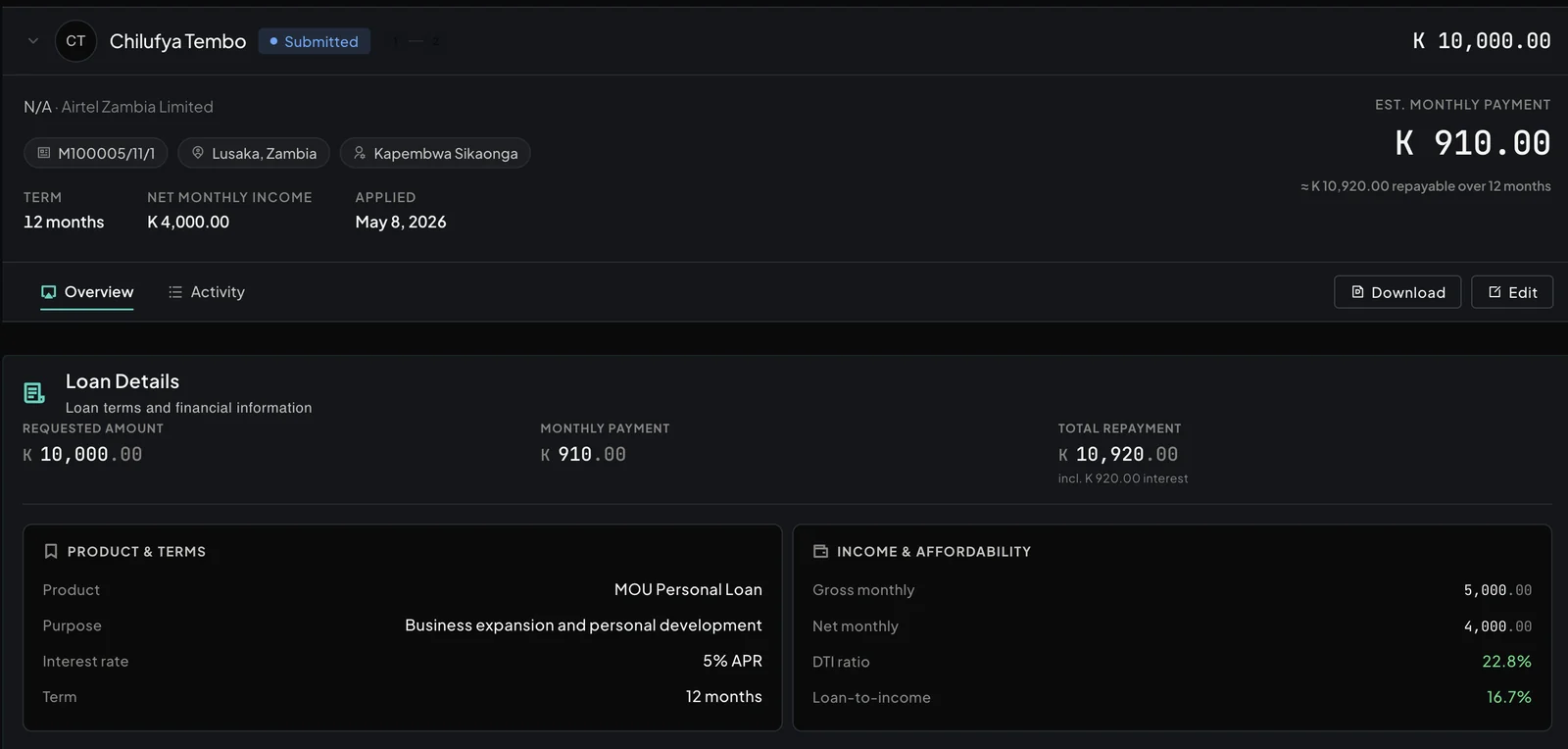Click the Chilufya Tembo applicant name
Image resolution: width=1568 pixels, height=749 pixels.
pos(177,41)
